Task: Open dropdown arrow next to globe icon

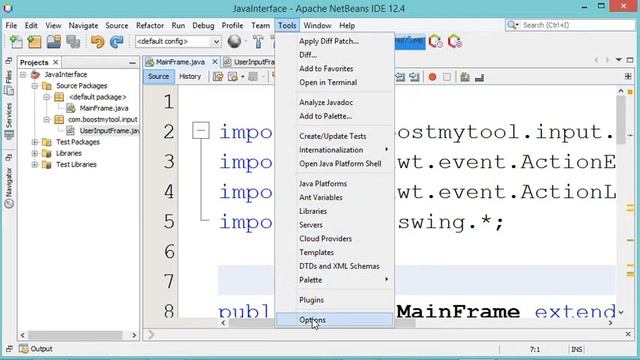Action: [x=246, y=41]
